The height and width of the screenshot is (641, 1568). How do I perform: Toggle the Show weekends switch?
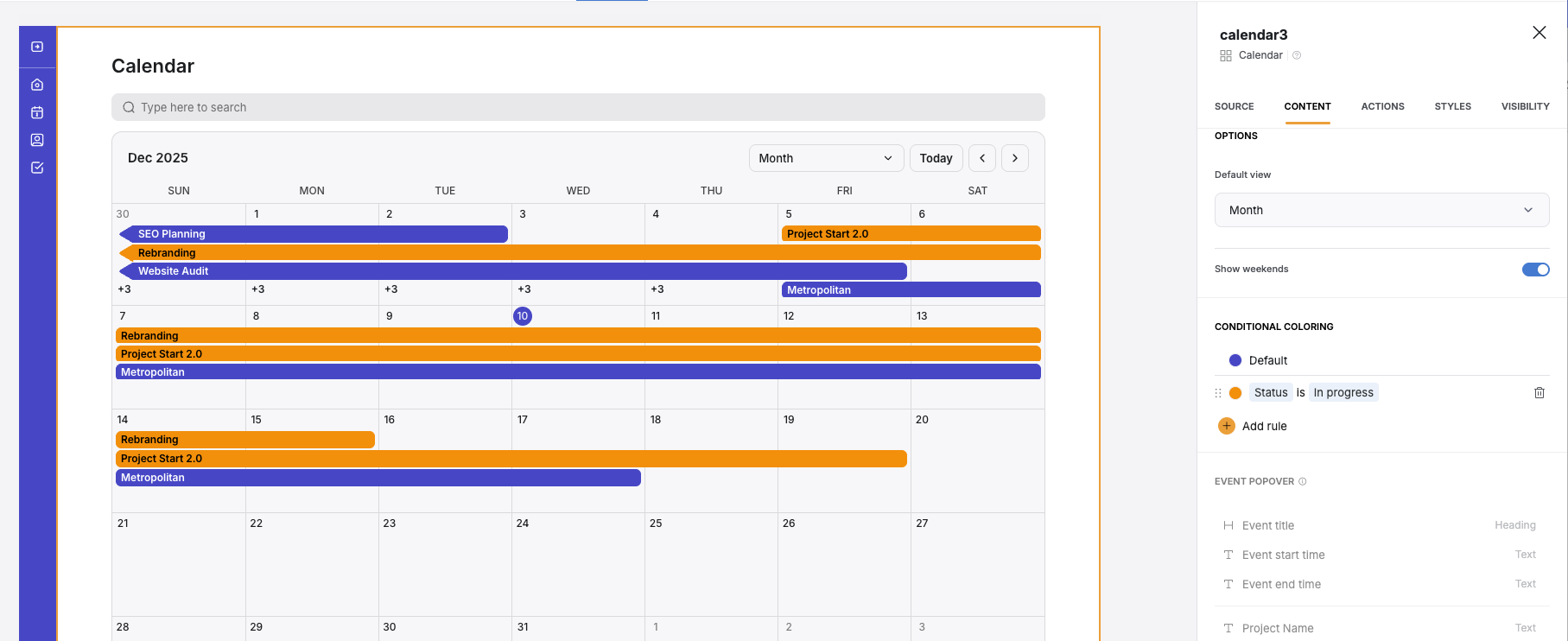[1535, 270]
